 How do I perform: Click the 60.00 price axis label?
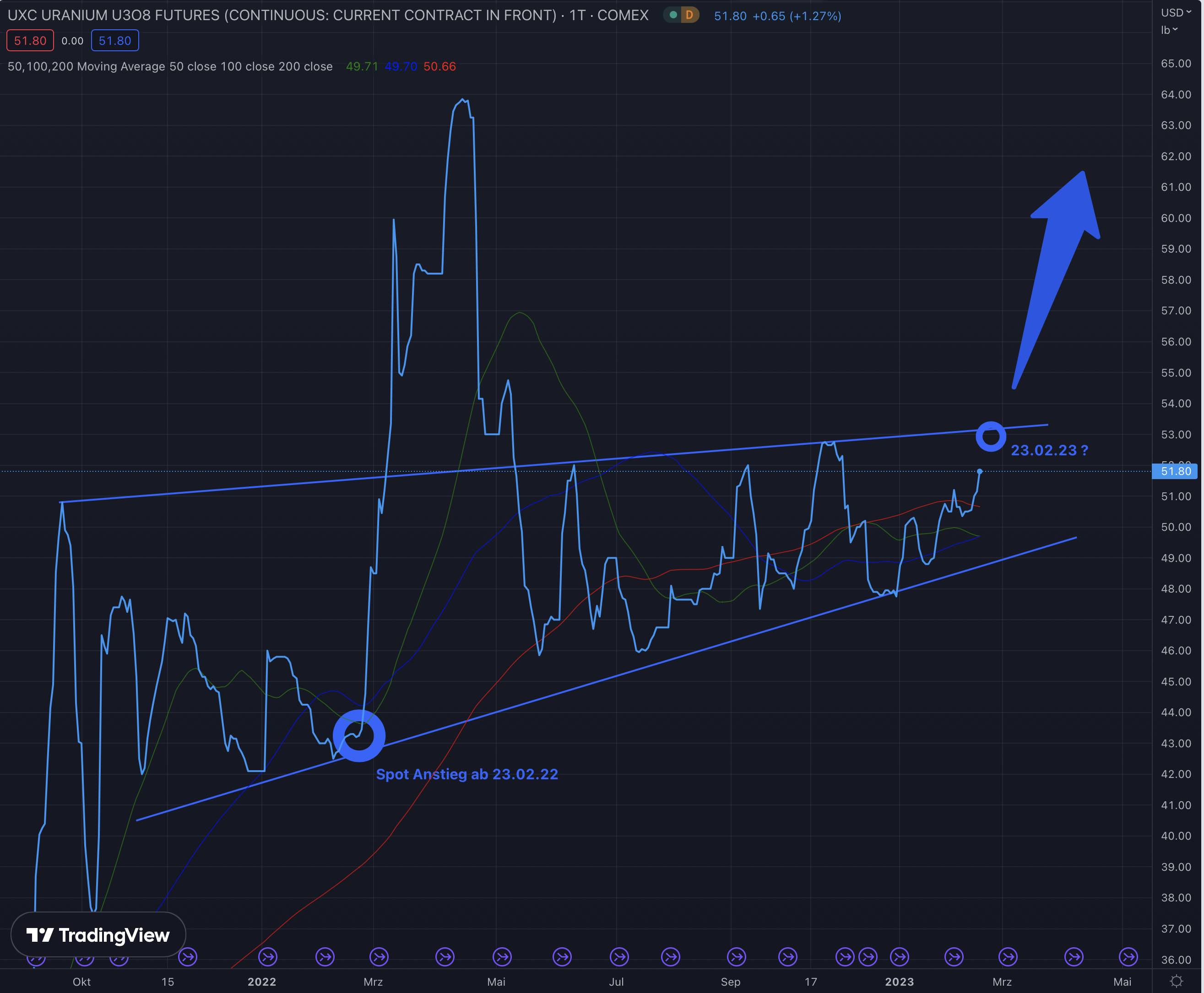click(x=1176, y=218)
